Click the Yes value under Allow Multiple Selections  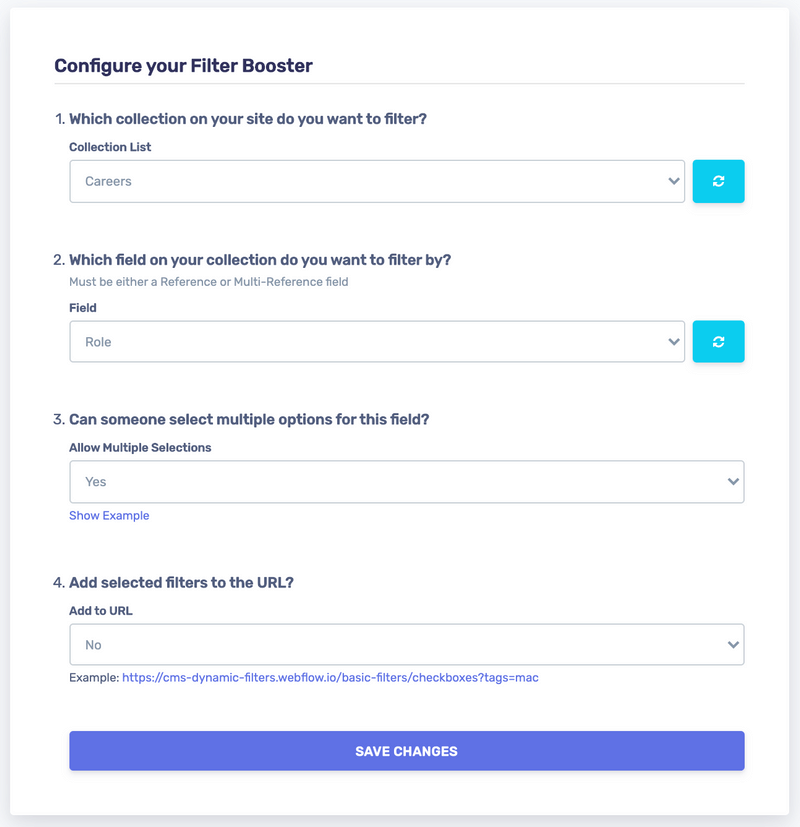click(x=97, y=481)
